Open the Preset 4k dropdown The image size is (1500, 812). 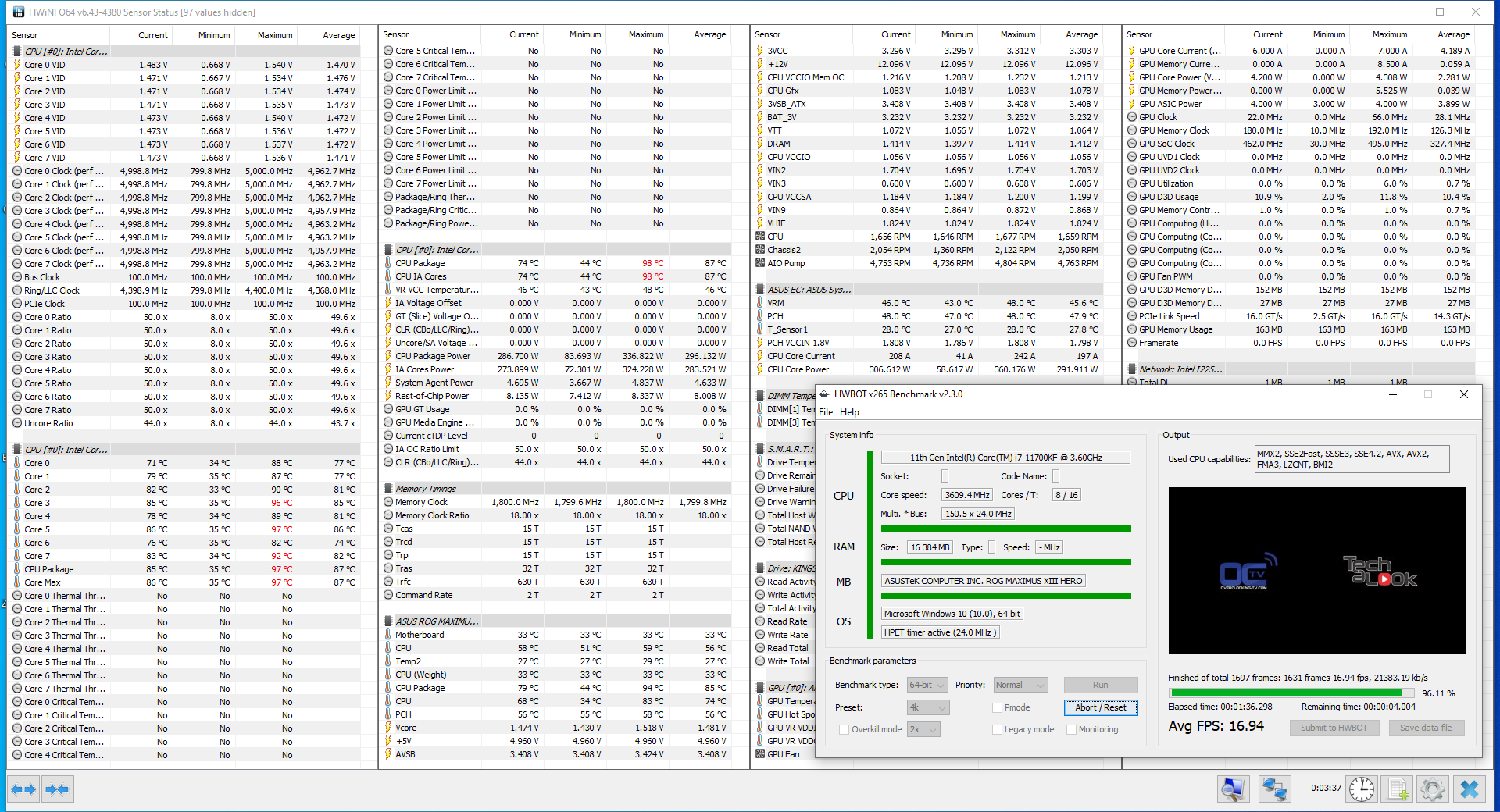tap(928, 707)
